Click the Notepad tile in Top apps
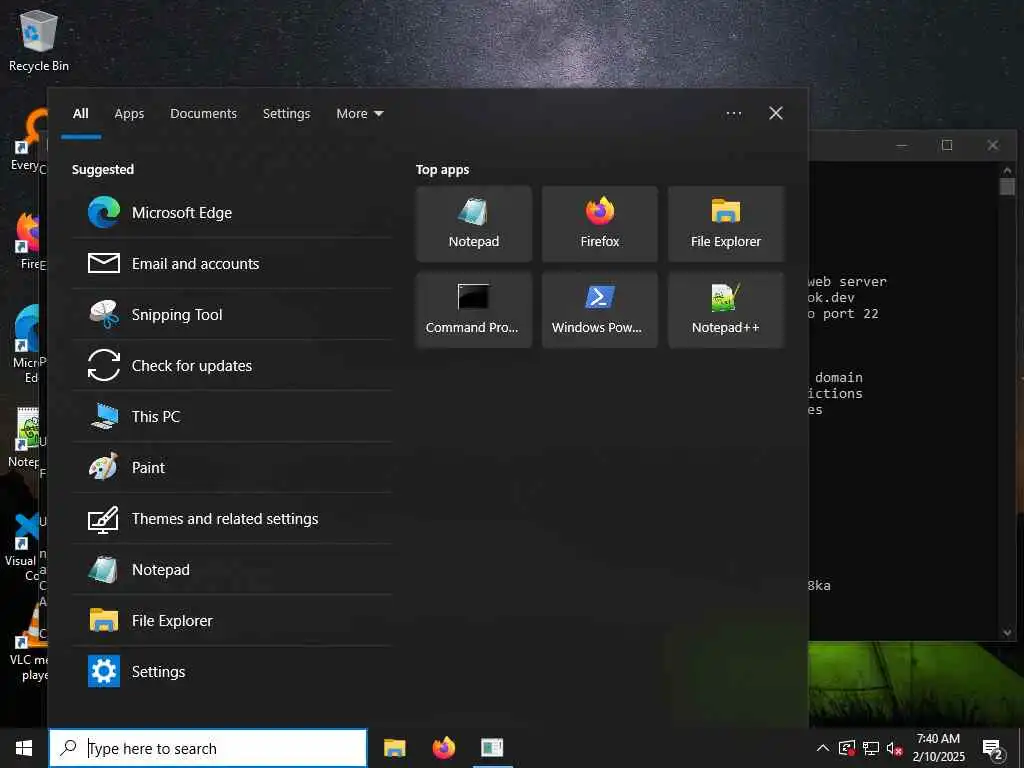Viewport: 1024px width, 768px height. (x=473, y=224)
